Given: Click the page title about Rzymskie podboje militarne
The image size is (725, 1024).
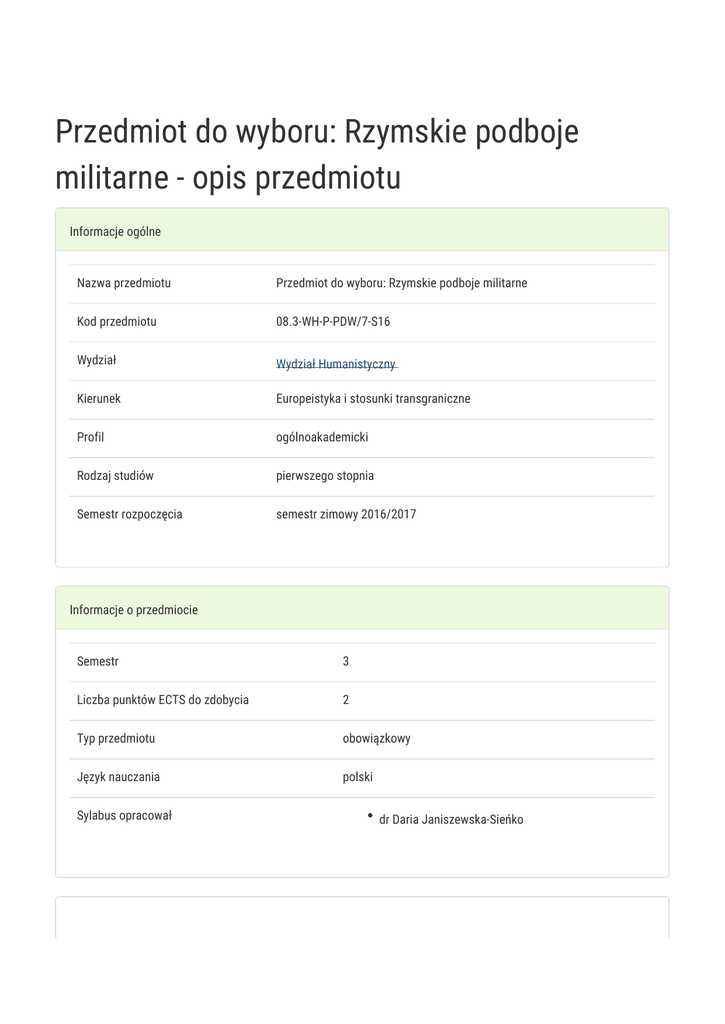Looking at the screenshot, I should click(x=317, y=155).
